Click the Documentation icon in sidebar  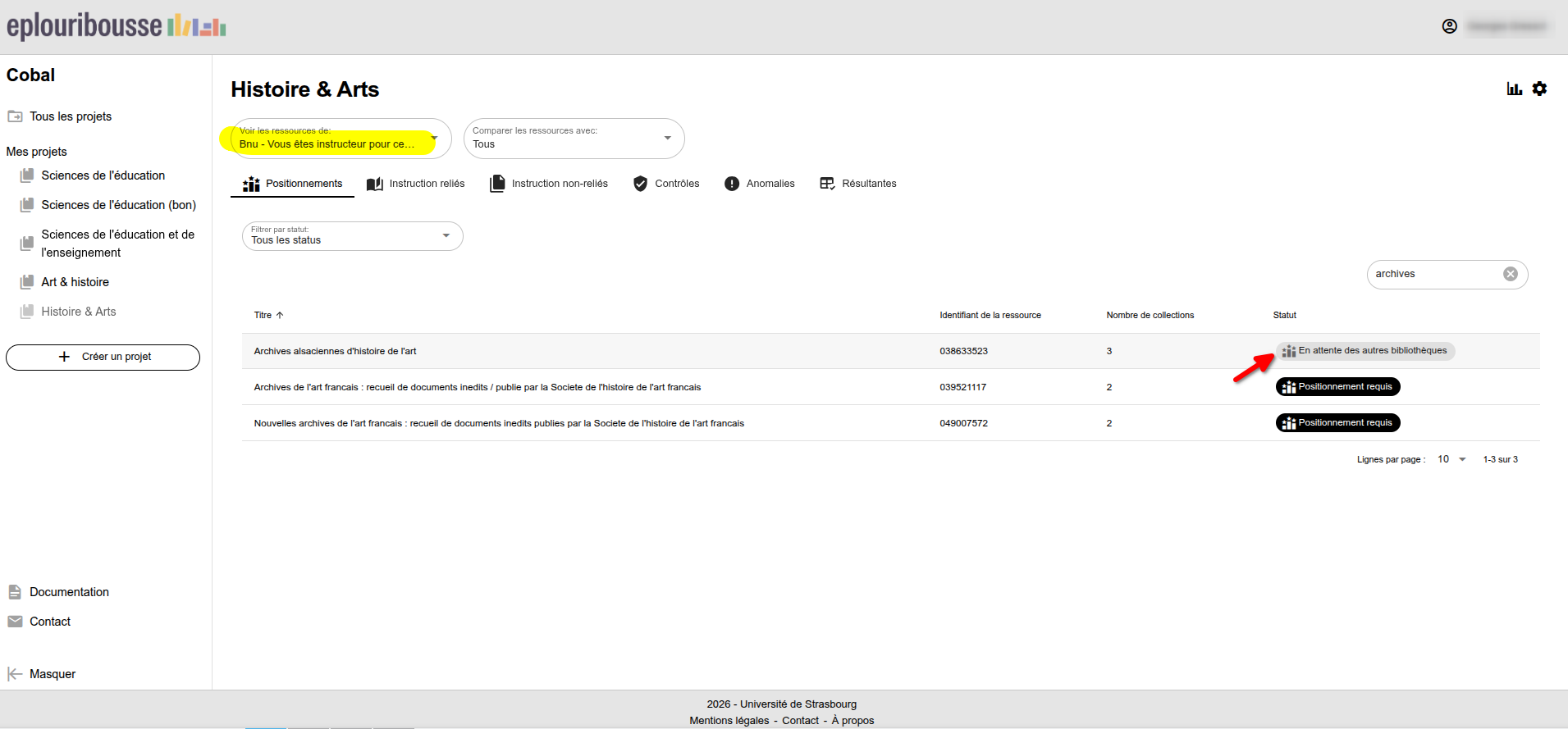[x=15, y=592]
